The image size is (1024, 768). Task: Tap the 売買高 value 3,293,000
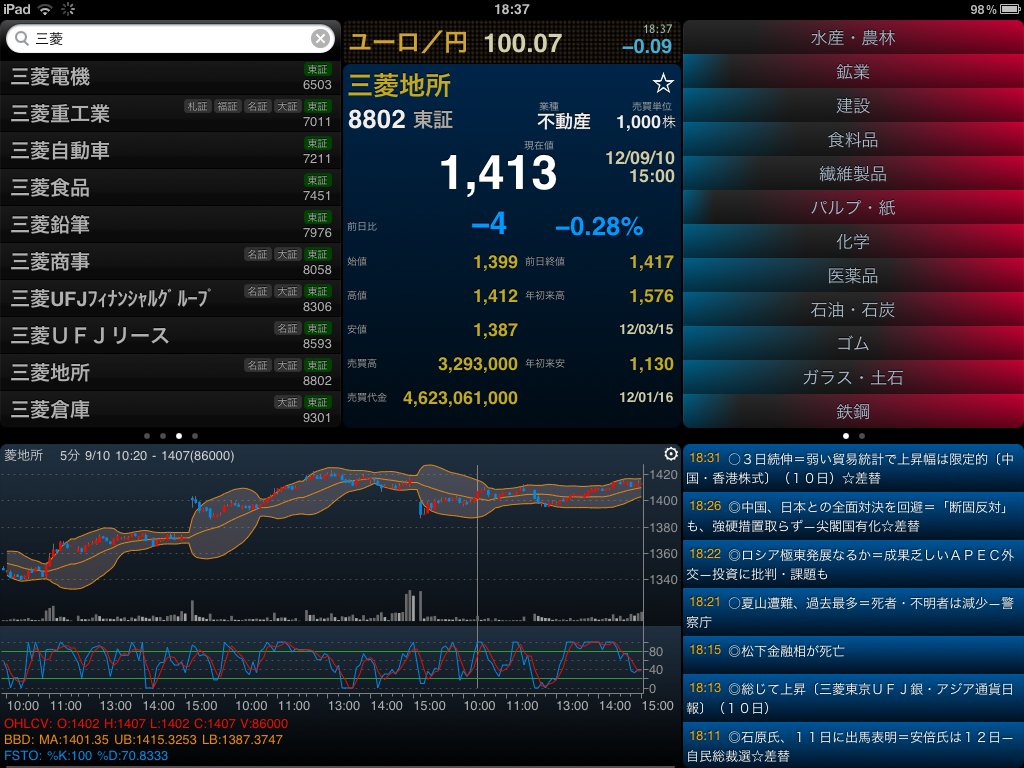[x=477, y=364]
